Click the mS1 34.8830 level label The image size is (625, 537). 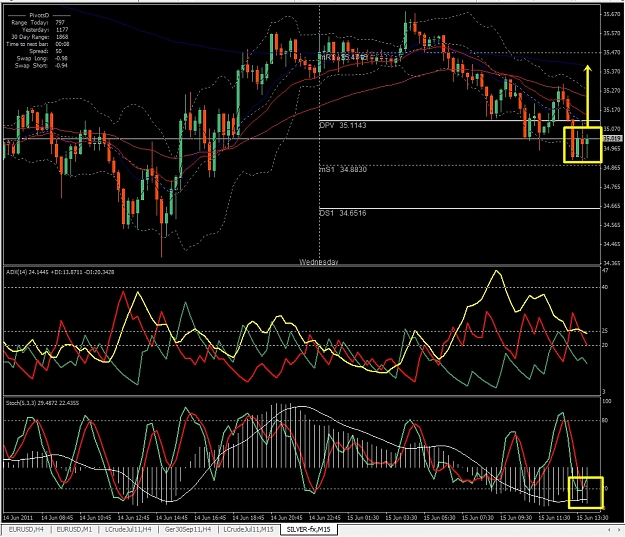tap(343, 169)
